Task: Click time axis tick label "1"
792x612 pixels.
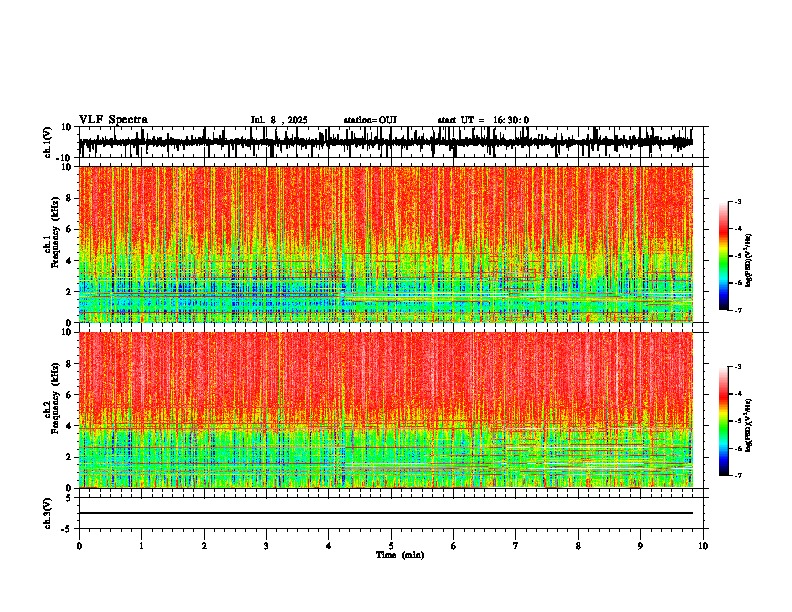Action: [x=141, y=546]
